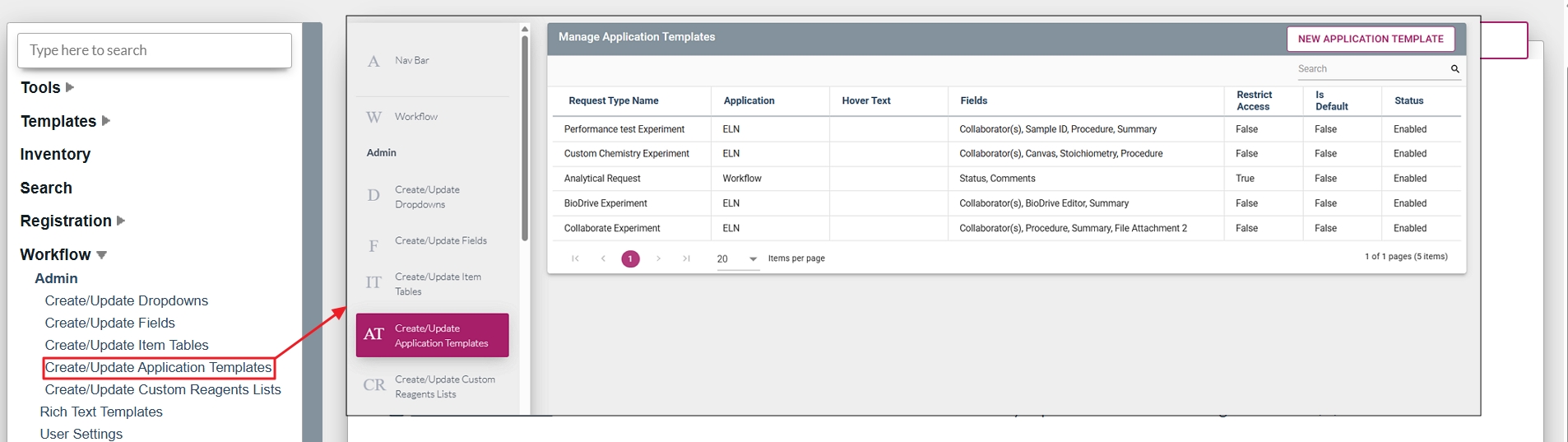This screenshot has width=1568, height=442.
Task: Go to the next page arrow
Action: [x=658, y=258]
